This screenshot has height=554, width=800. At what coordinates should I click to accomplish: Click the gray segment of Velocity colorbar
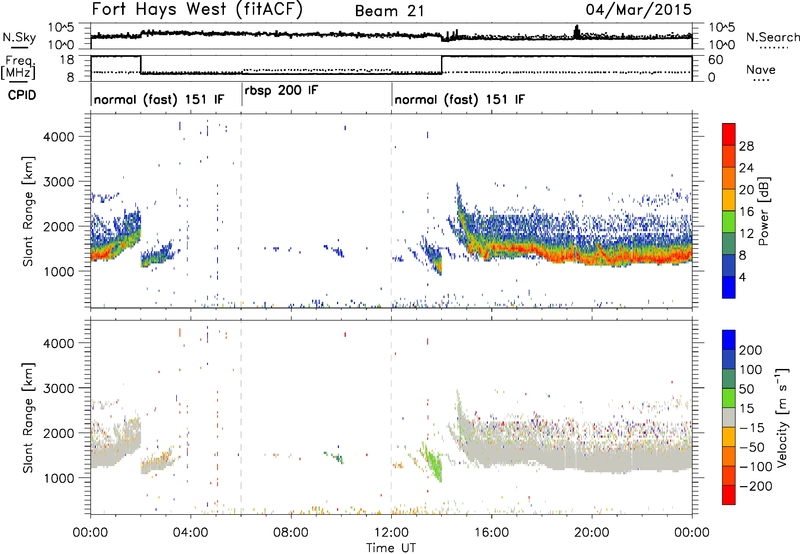[x=729, y=417]
